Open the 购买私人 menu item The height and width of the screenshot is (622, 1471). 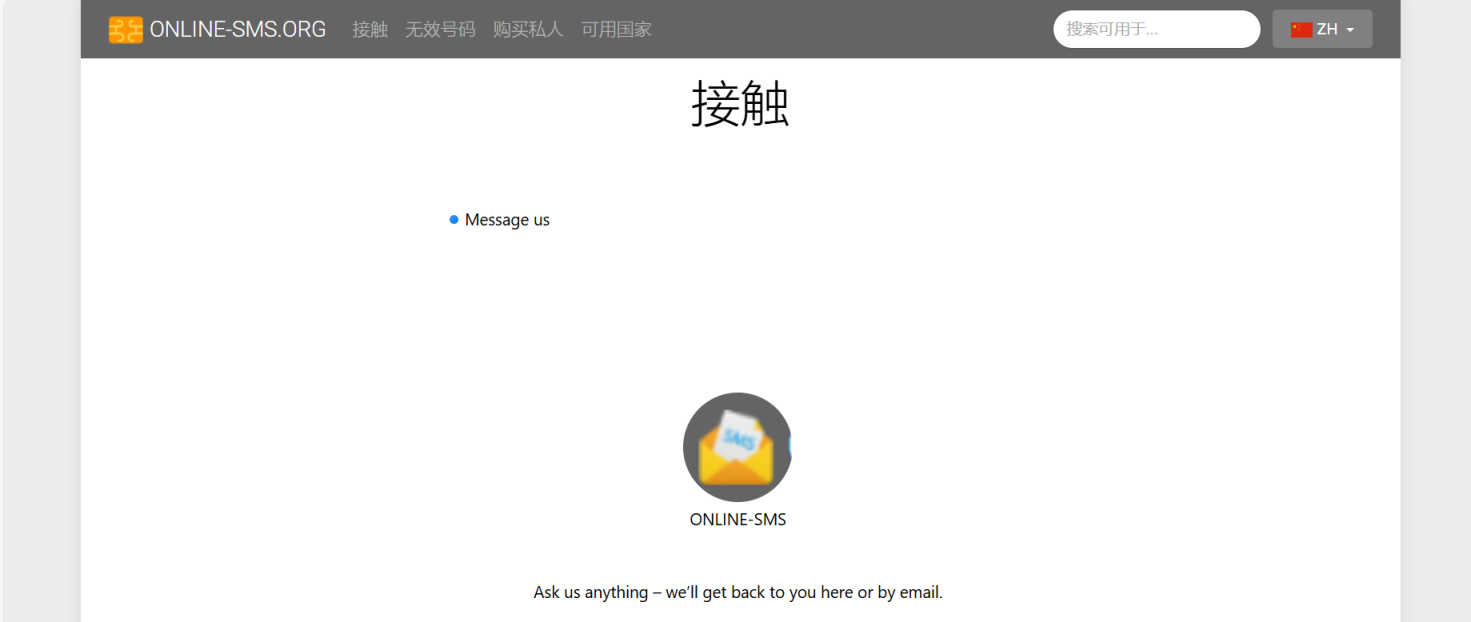[x=528, y=30]
